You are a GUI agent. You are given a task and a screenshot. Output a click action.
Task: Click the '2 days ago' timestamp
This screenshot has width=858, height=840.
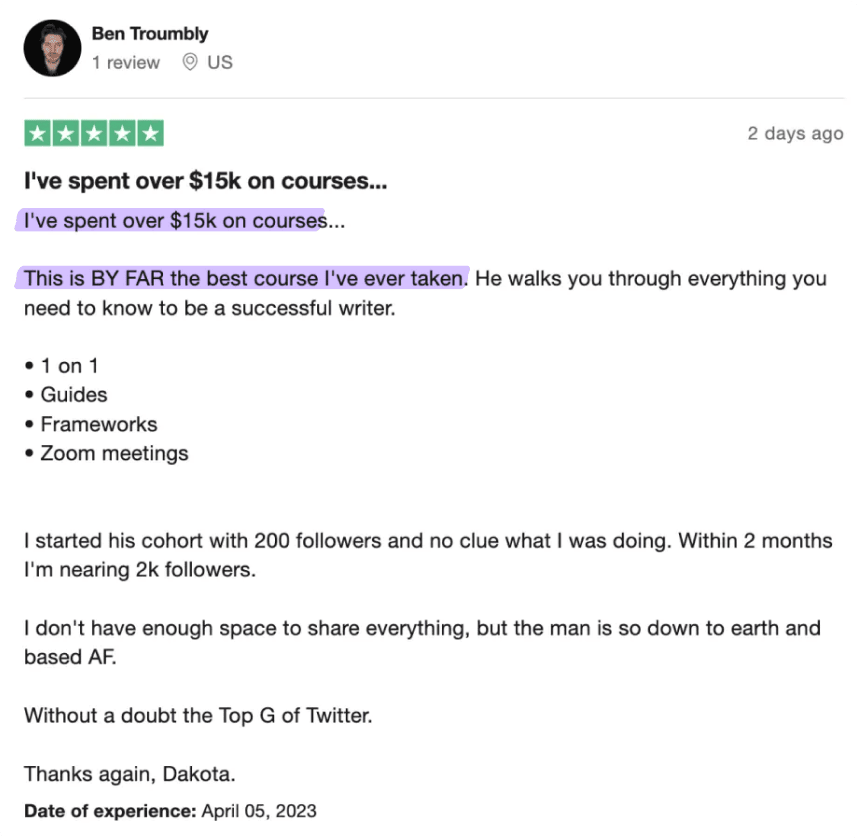click(x=795, y=133)
